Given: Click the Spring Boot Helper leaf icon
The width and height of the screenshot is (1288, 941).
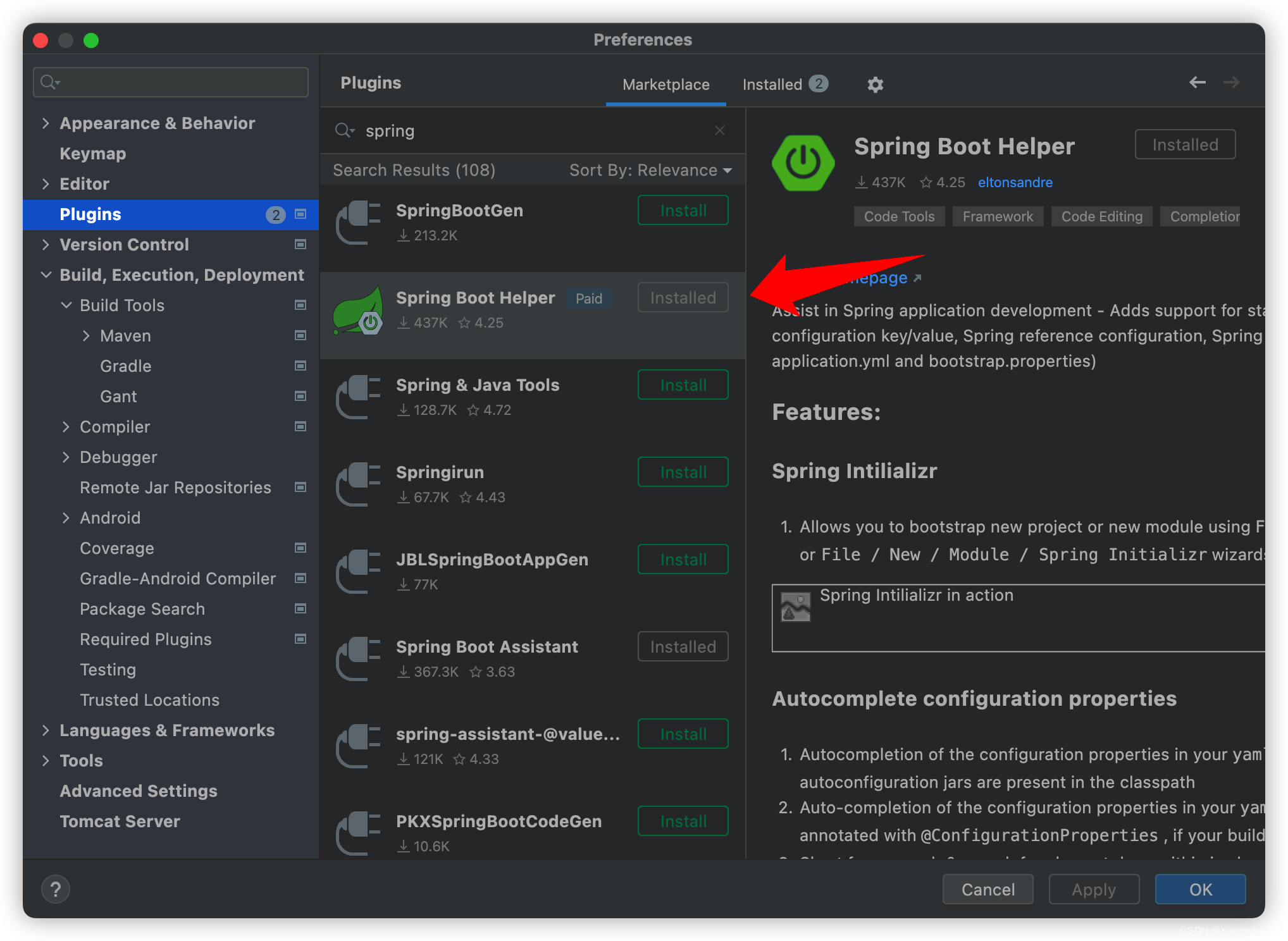Looking at the screenshot, I should click(x=358, y=310).
